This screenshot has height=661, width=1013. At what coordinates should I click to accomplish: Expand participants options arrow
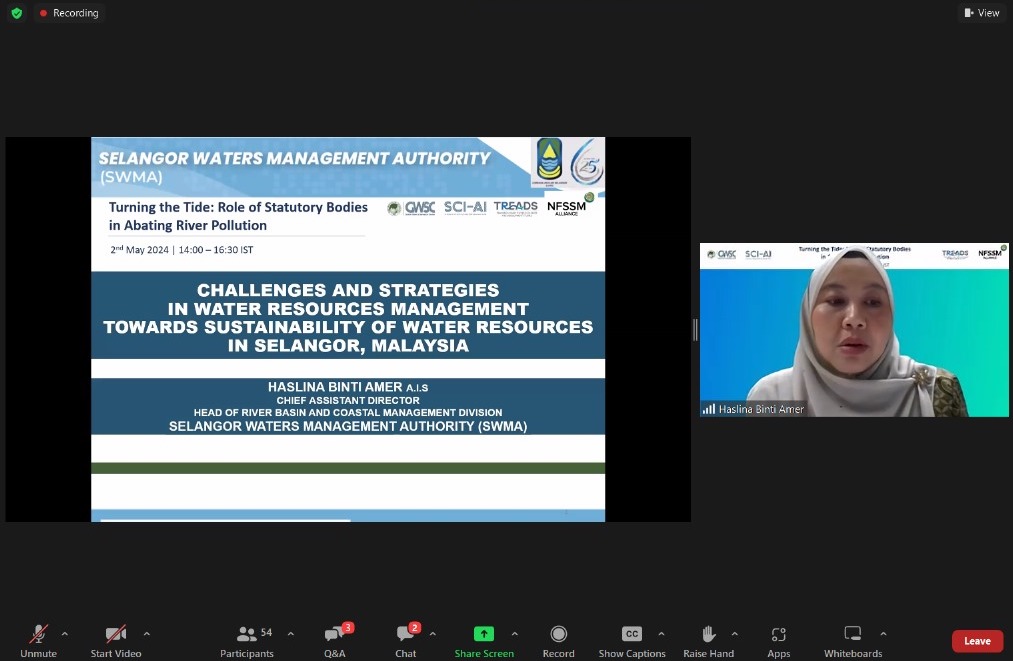tap(291, 634)
